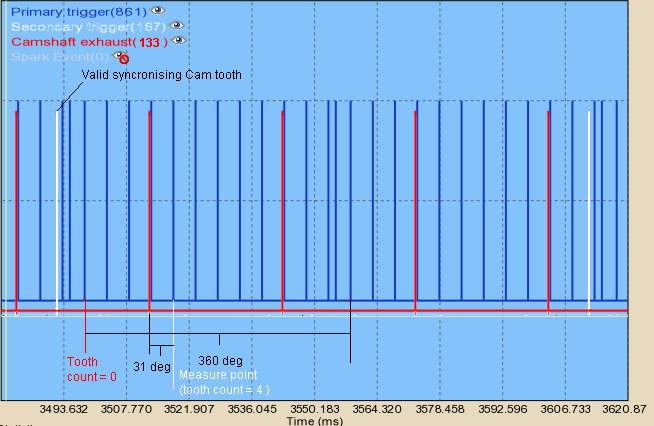Click the 3521.907 time axis tick

click(x=190, y=409)
